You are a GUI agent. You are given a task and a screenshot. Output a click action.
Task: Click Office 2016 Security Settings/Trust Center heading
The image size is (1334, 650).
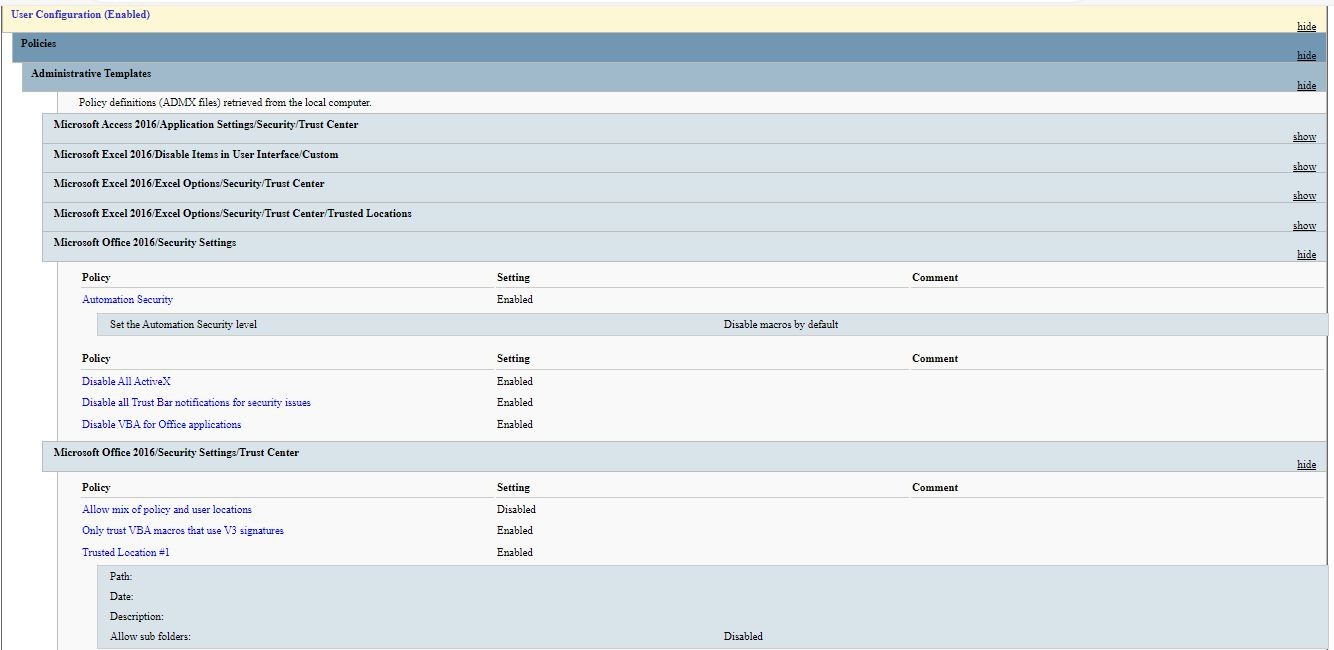[176, 453]
